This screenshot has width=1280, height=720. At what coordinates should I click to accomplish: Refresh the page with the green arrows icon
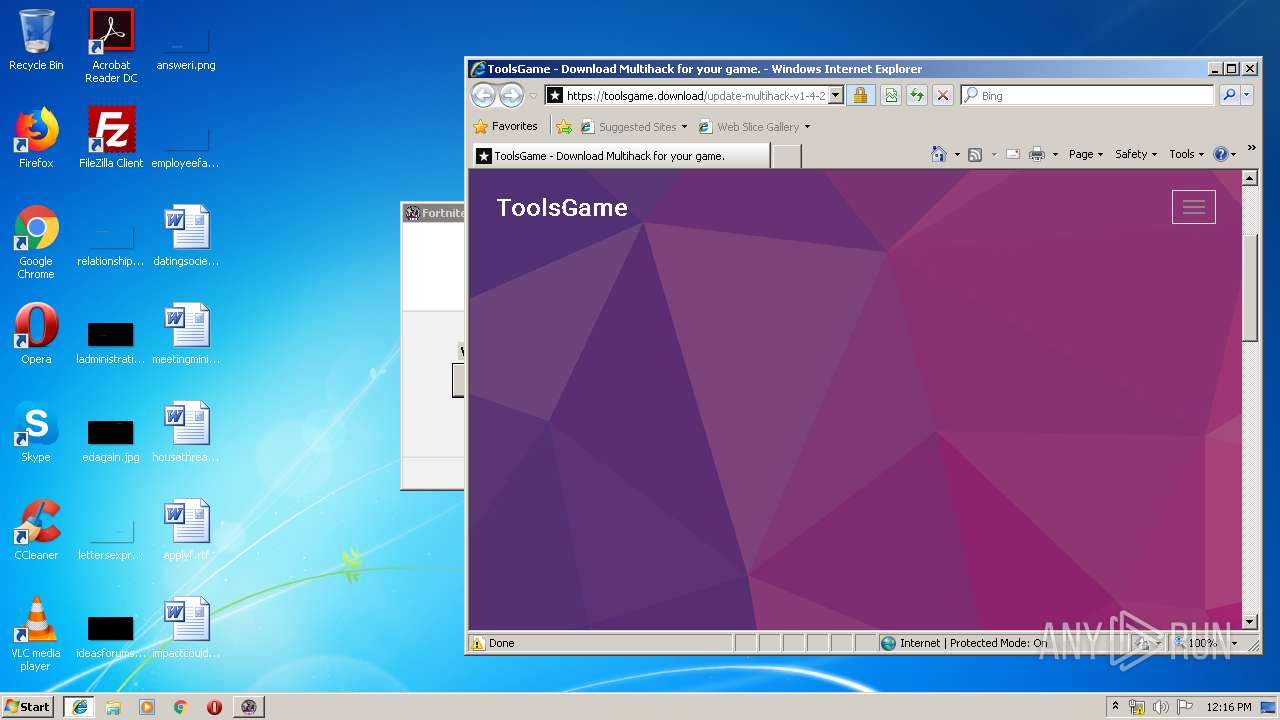(x=916, y=96)
